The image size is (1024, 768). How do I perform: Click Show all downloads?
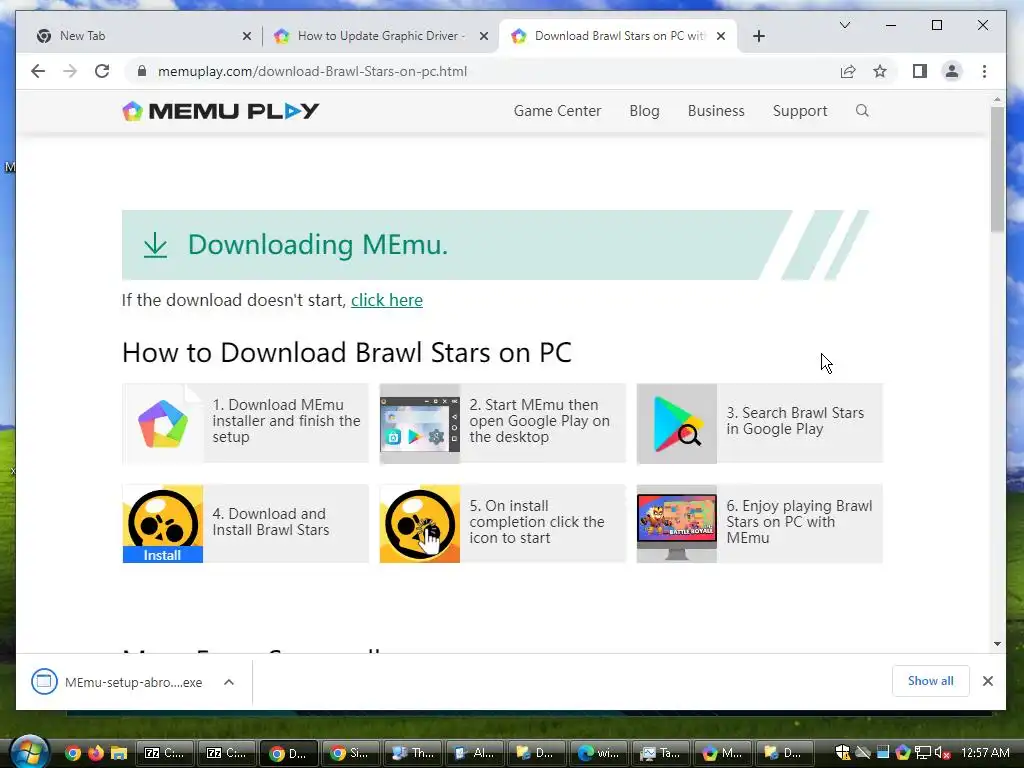coord(930,681)
